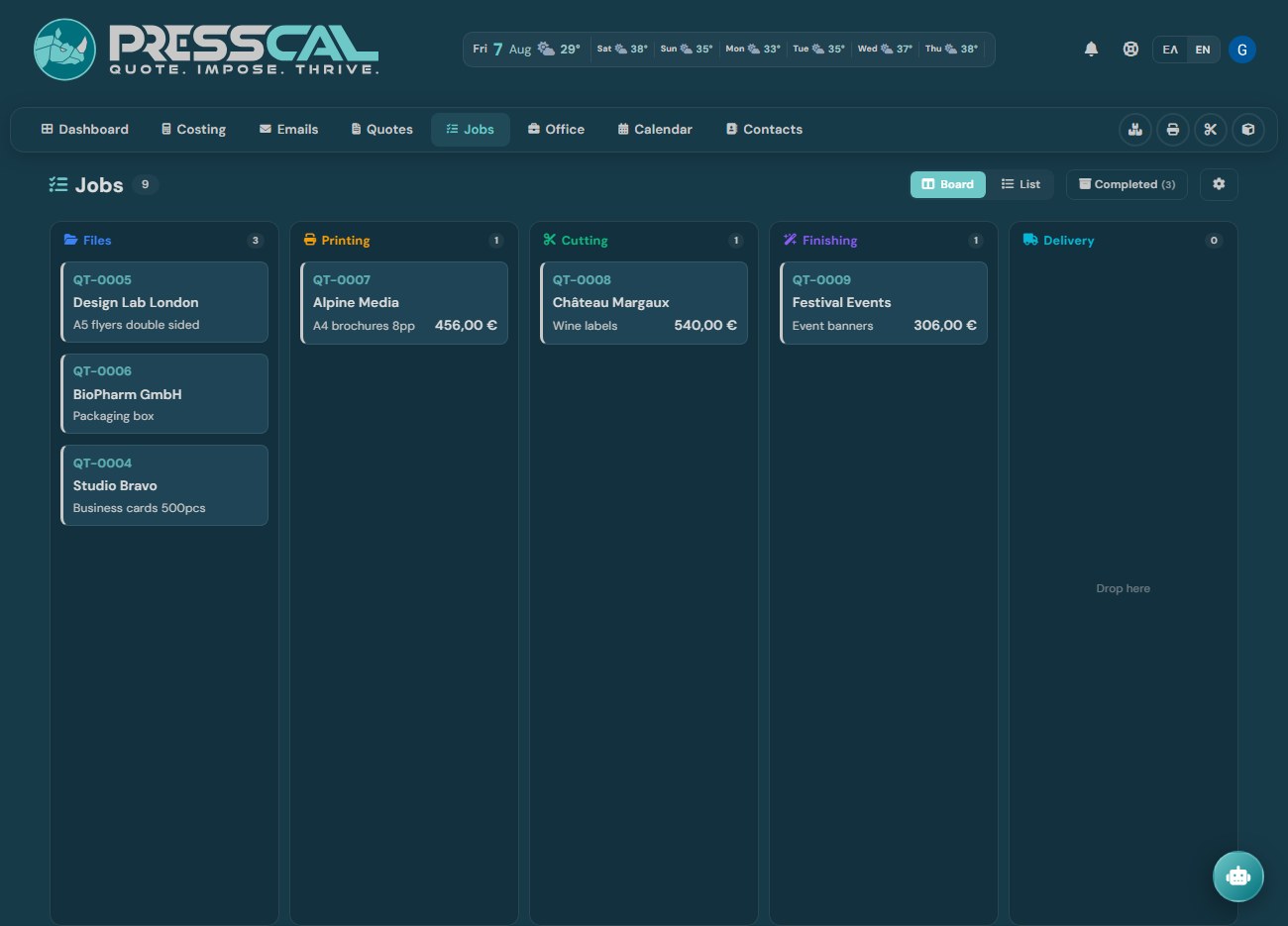Click the Jobs heading list icon
1288x926 pixels.
tap(58, 184)
